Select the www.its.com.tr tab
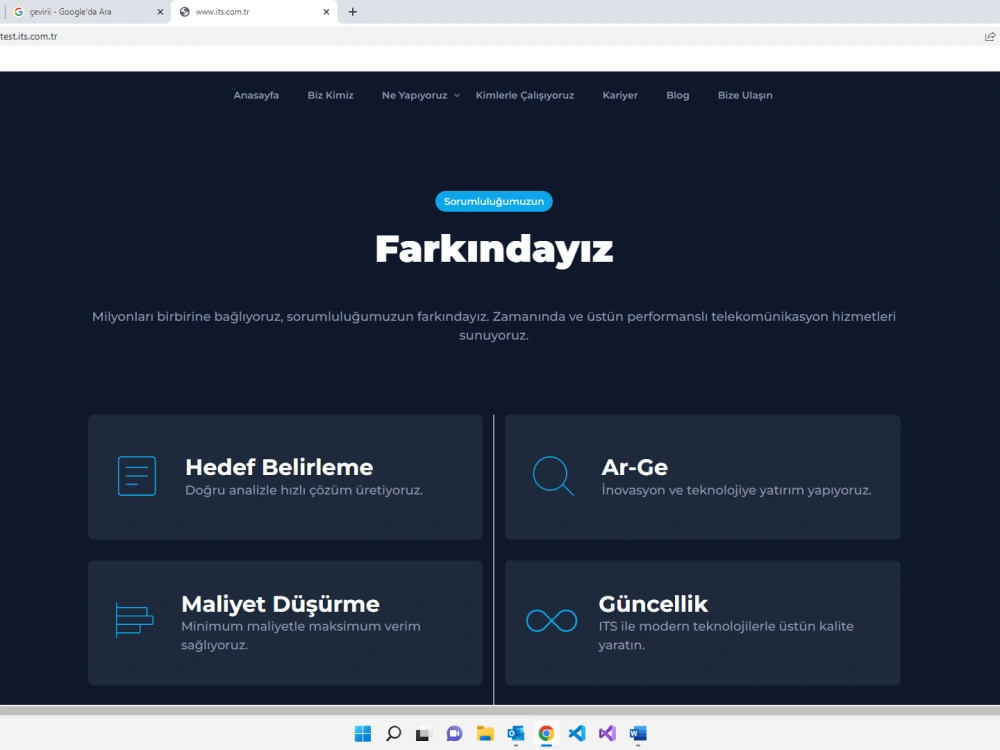The width and height of the screenshot is (1000, 750). (254, 11)
